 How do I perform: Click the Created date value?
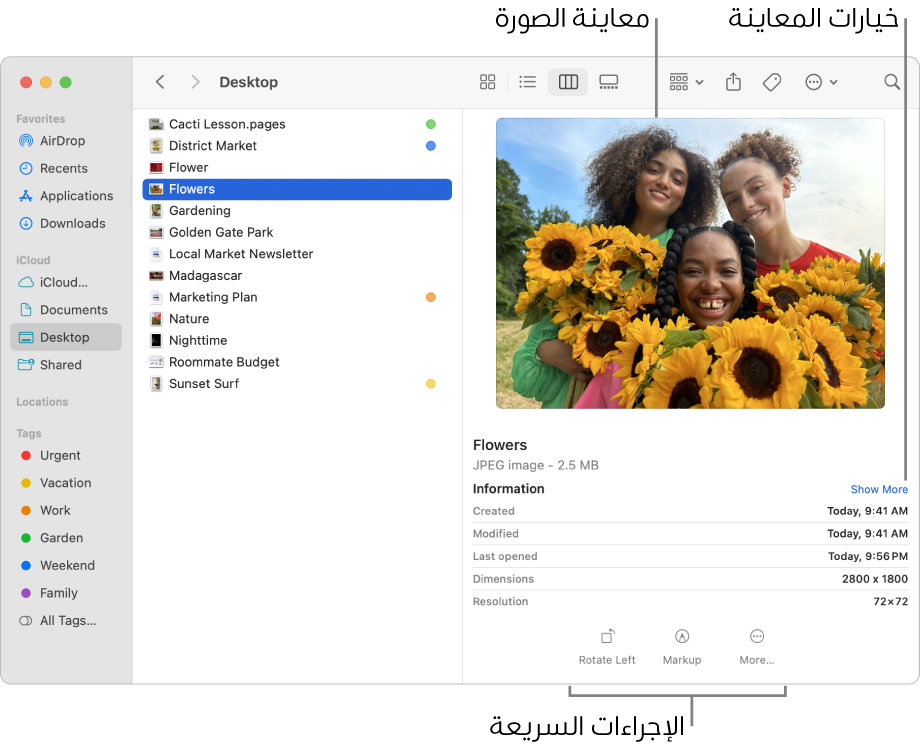867,511
